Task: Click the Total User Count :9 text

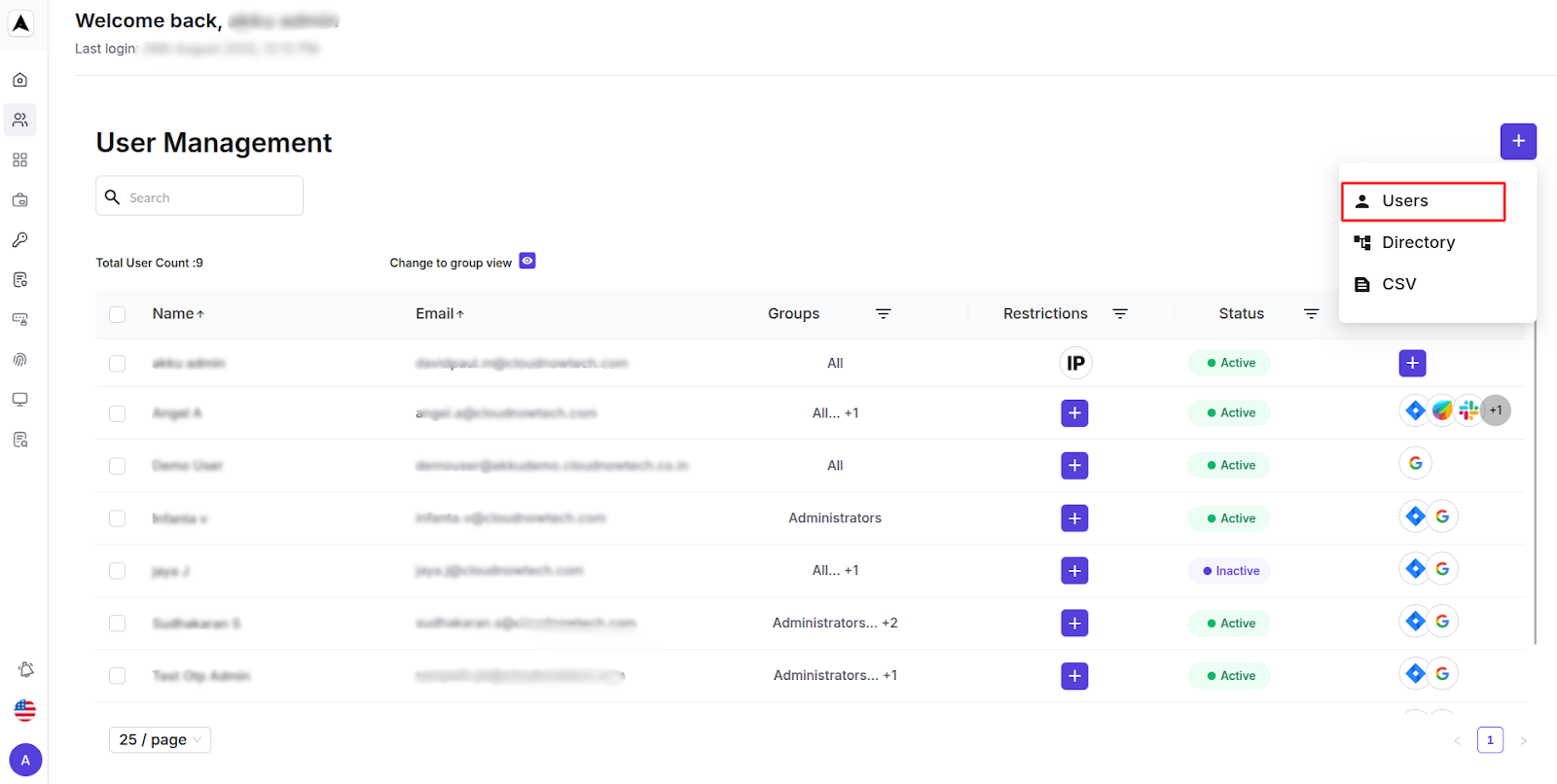Action: [x=149, y=263]
